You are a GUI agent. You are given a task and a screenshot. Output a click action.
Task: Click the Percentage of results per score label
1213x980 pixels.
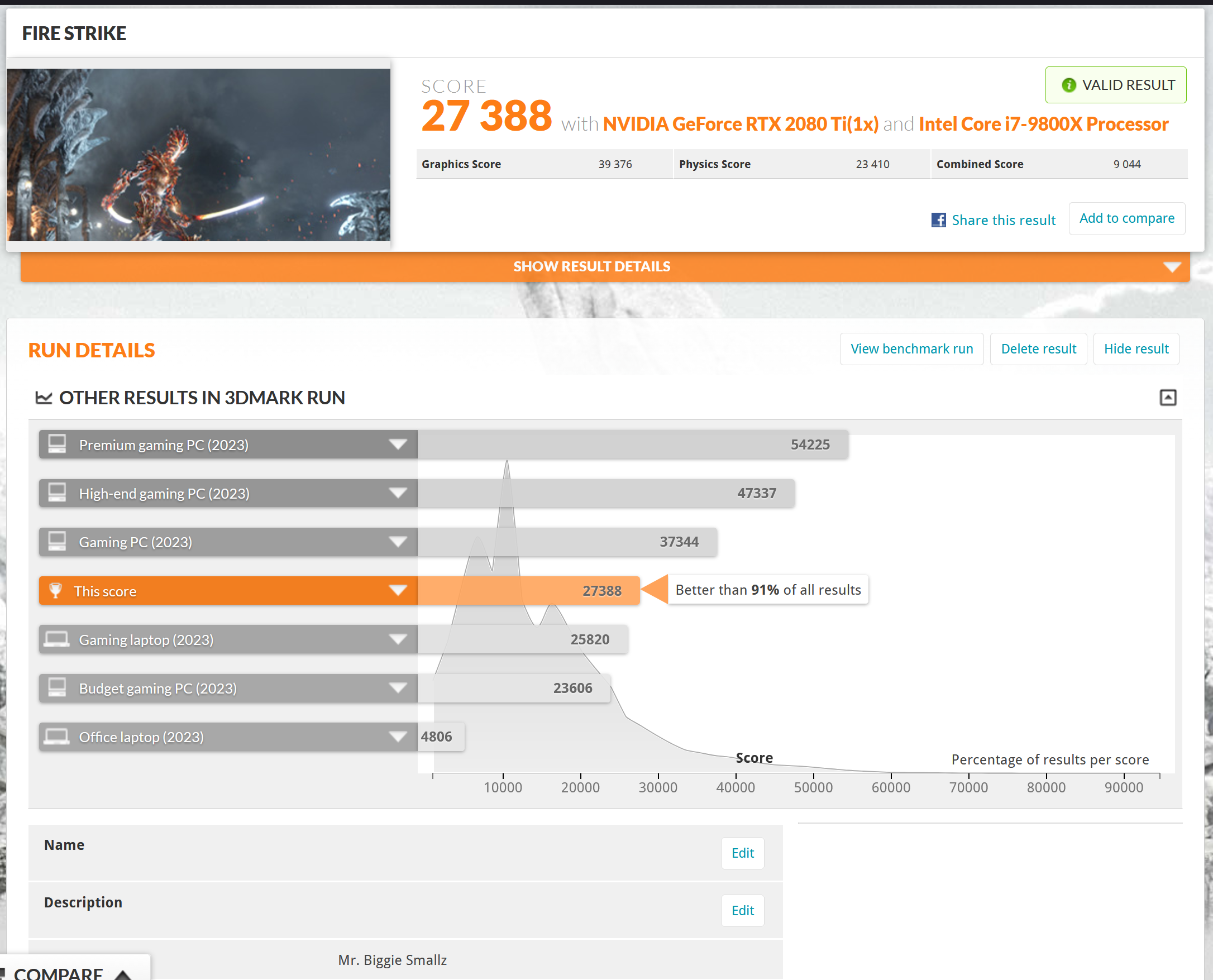click(x=1050, y=759)
